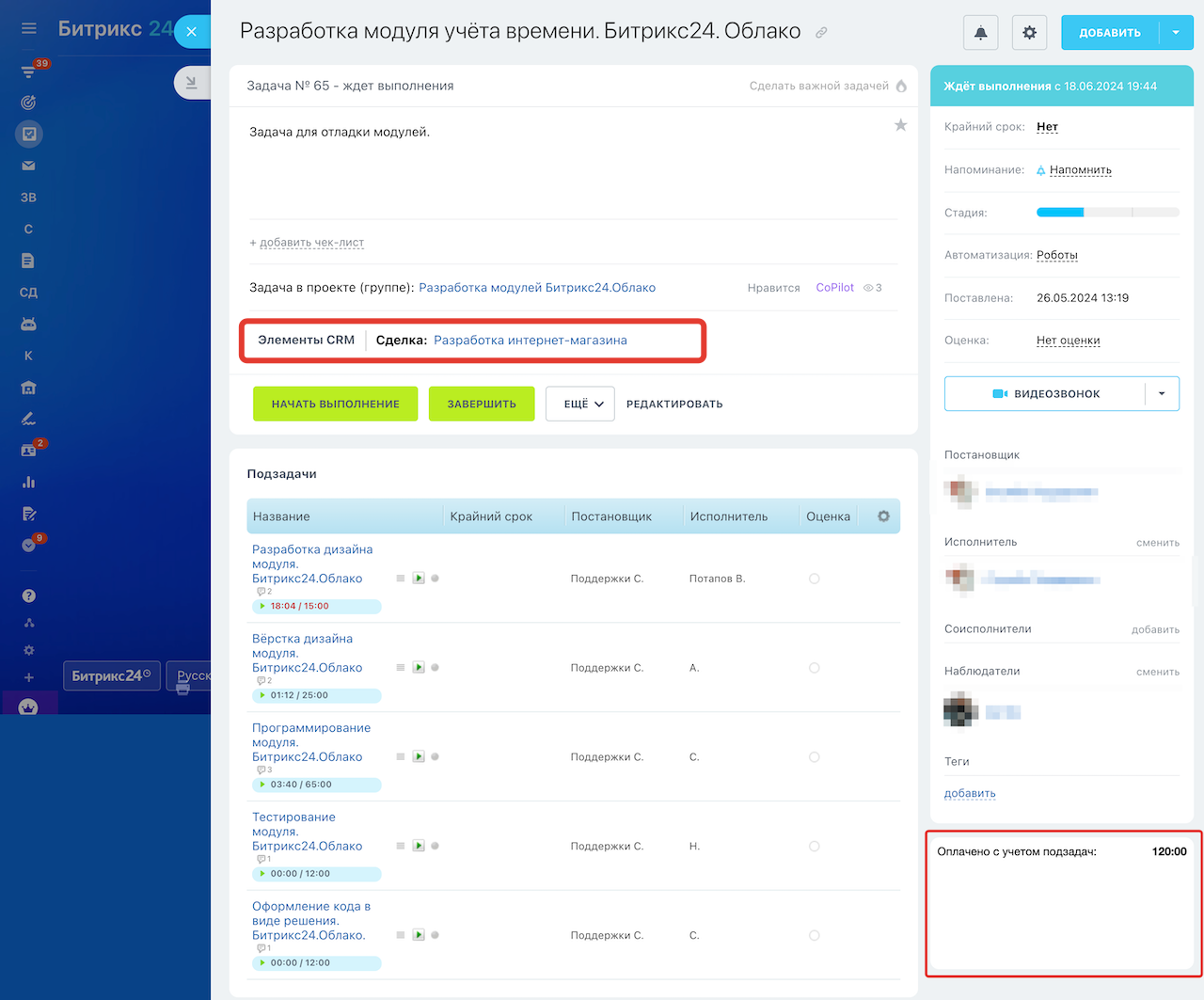Open the robot icon in the sidebar
The width and height of the screenshot is (1204, 1000).
pos(28,324)
